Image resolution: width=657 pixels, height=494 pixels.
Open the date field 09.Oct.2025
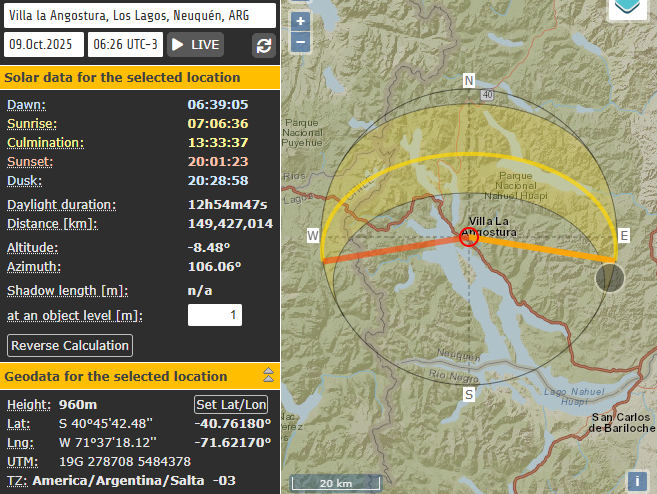pos(44,45)
